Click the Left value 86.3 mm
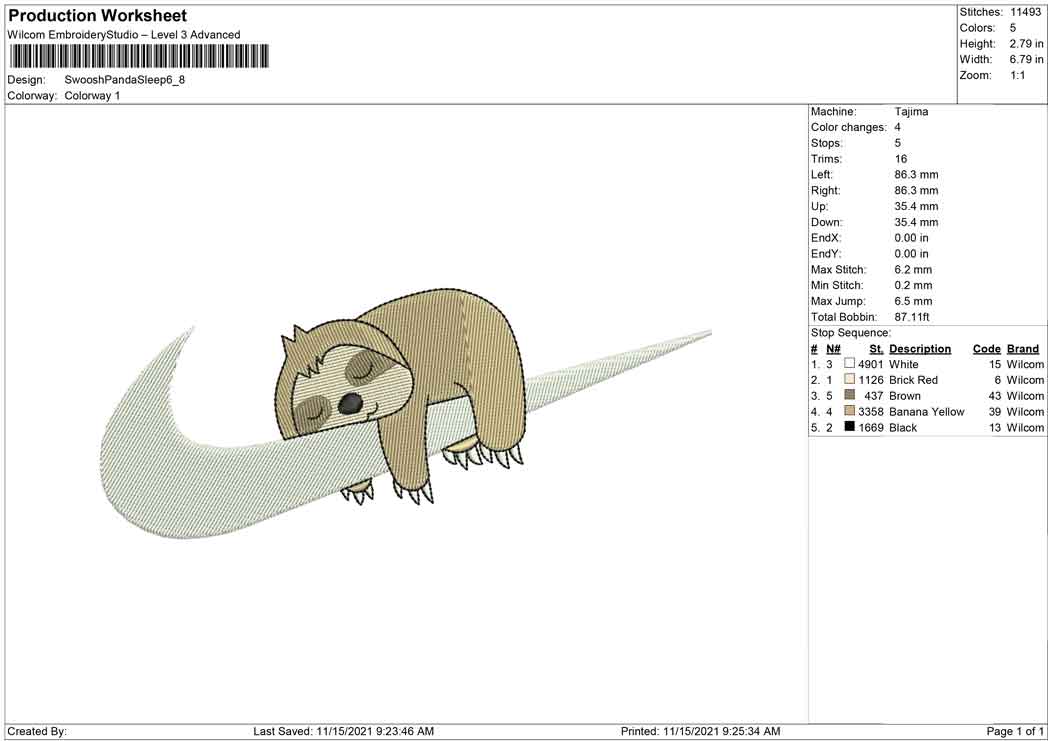1052x741 pixels. (x=916, y=175)
